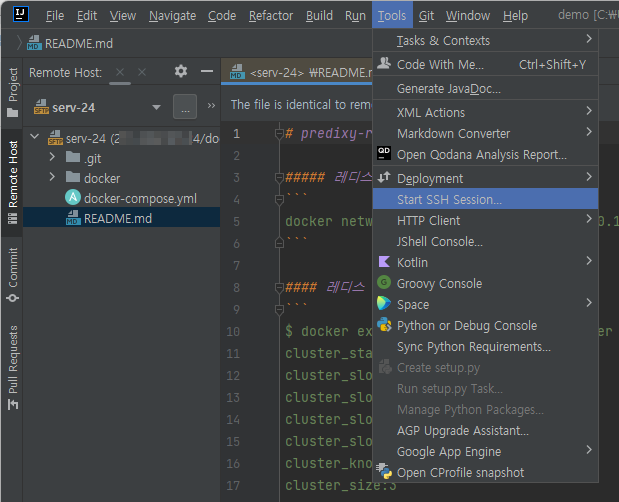The height and width of the screenshot is (502, 619).
Task: Select the Remote Host sidebar tab
Action: pos(13,182)
